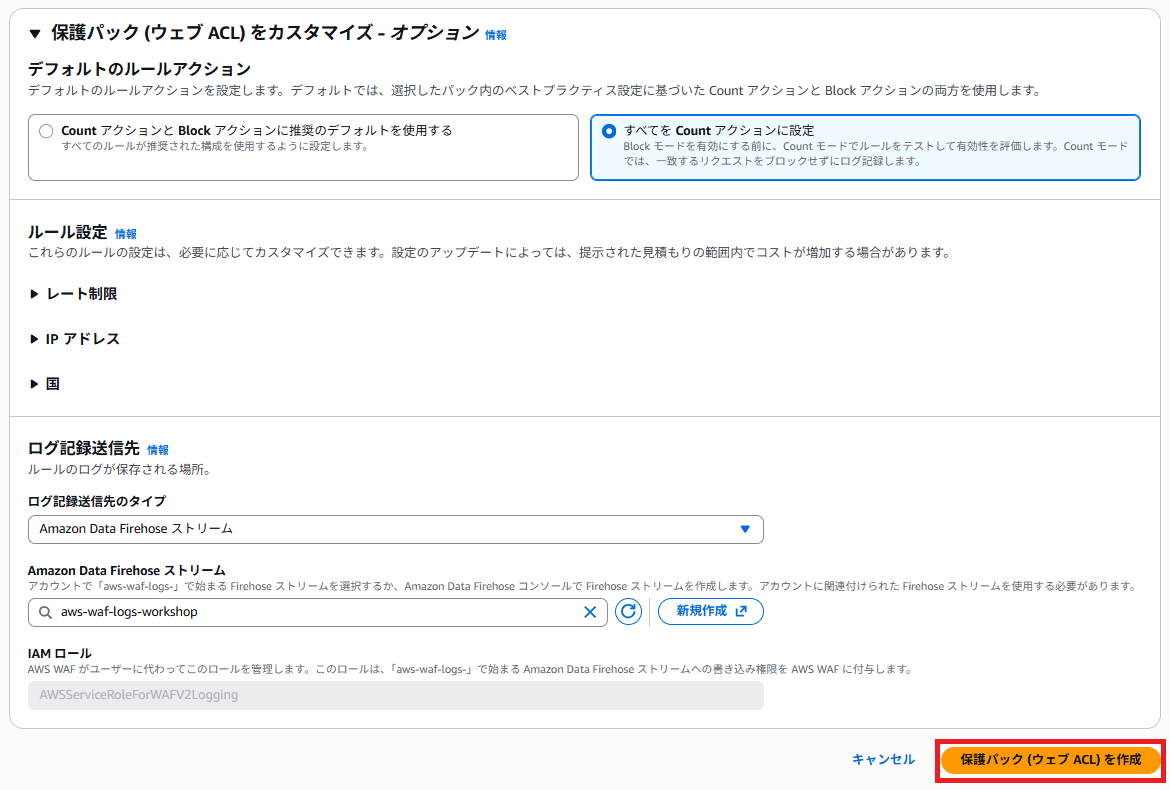Viewport: 1170px width, 790px height.
Task: Click the キャンセル button
Action: click(x=883, y=759)
